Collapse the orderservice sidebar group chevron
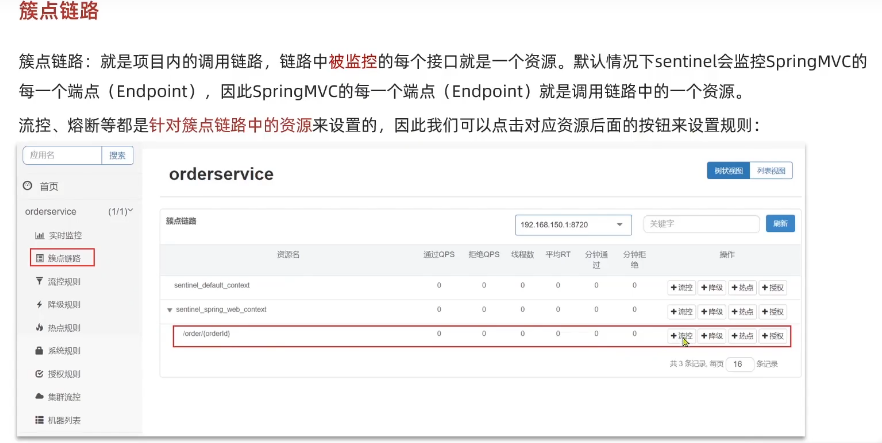882x443 pixels. click(x=130, y=211)
